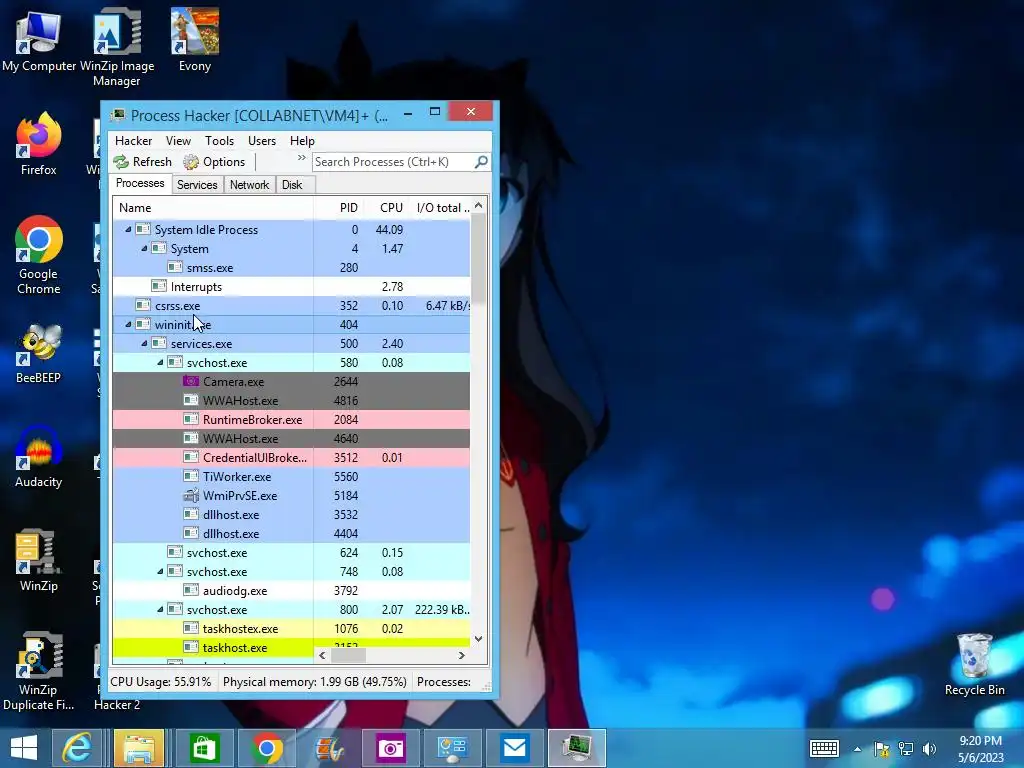Focus the Search Processes field
The height and width of the screenshot is (768, 1024).
[393, 161]
